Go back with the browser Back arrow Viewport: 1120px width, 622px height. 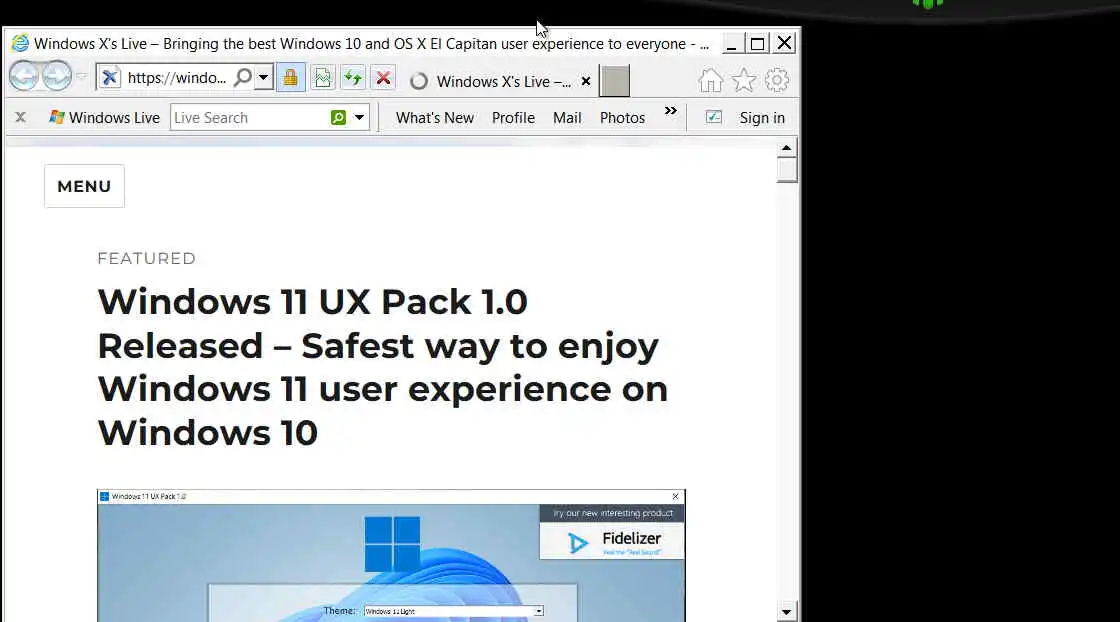pyautogui.click(x=24, y=76)
